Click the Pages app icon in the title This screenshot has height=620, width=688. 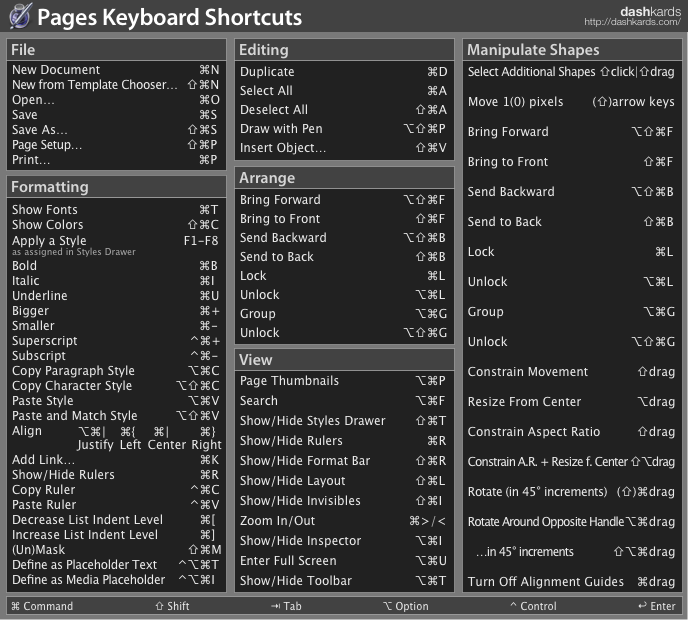[x=20, y=16]
